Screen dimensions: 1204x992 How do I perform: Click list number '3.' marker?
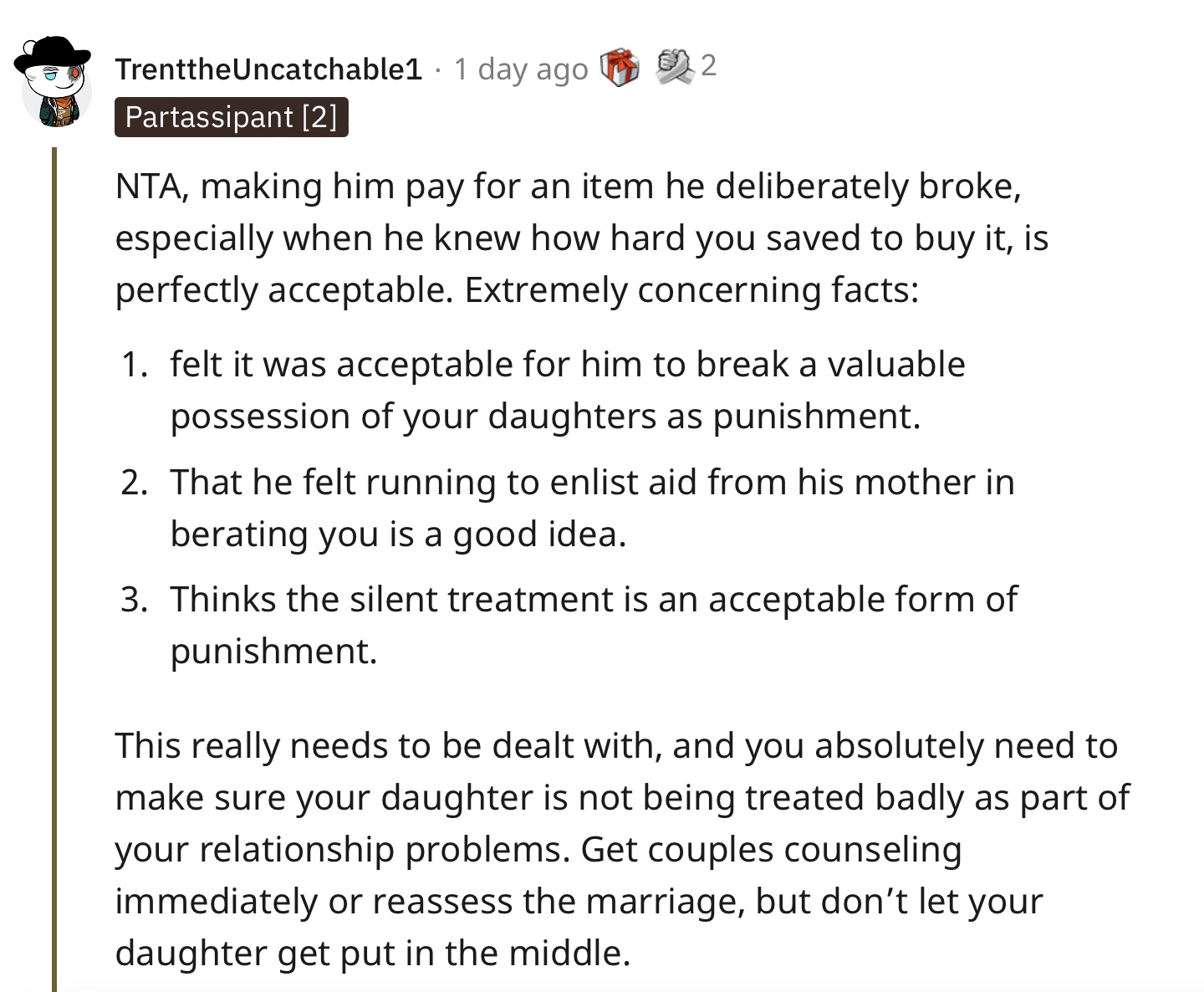coord(135,600)
